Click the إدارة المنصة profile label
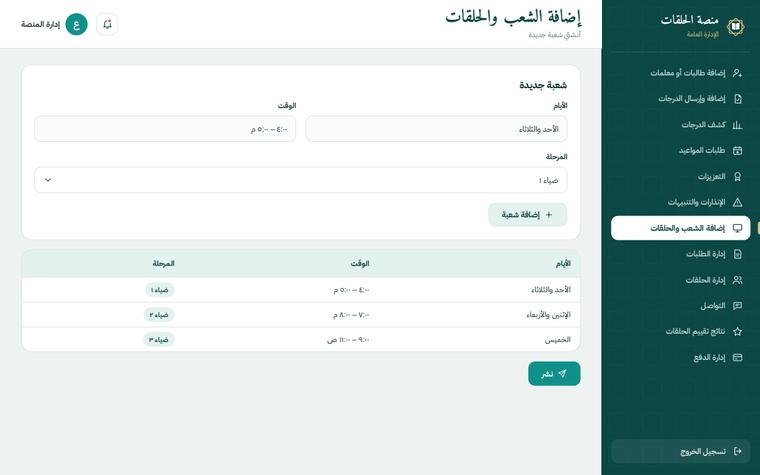This screenshot has width=760, height=475. (x=40, y=24)
